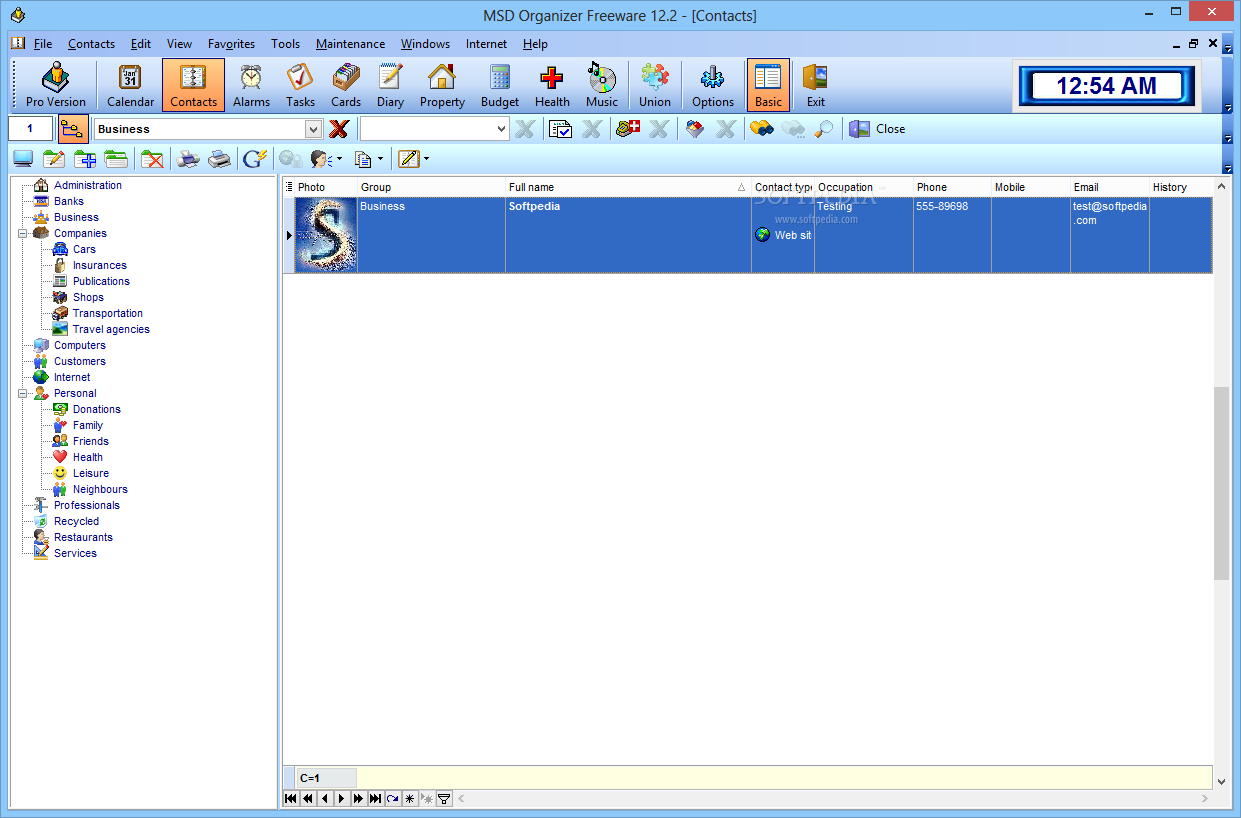Select the Neighbours tree item
This screenshot has height=818, width=1241.
(100, 489)
